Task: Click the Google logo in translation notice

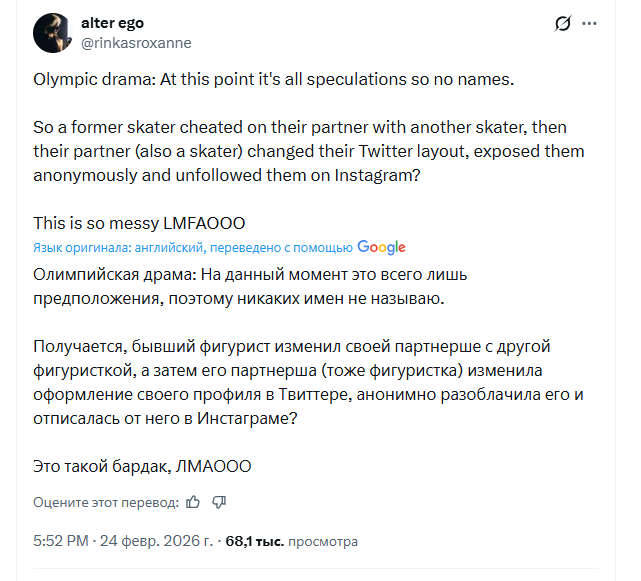Action: click(381, 247)
